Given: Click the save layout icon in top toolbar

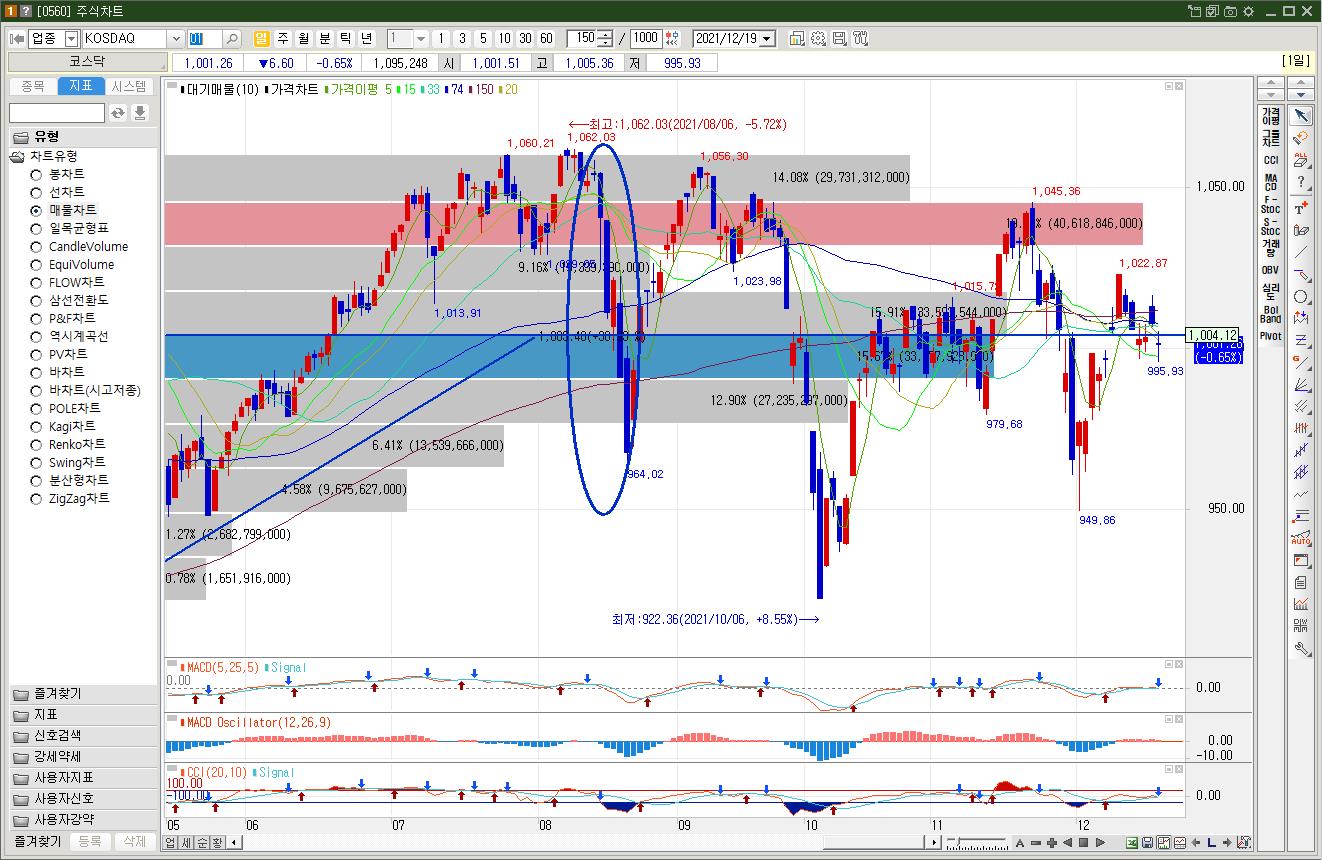Looking at the screenshot, I should (839, 38).
